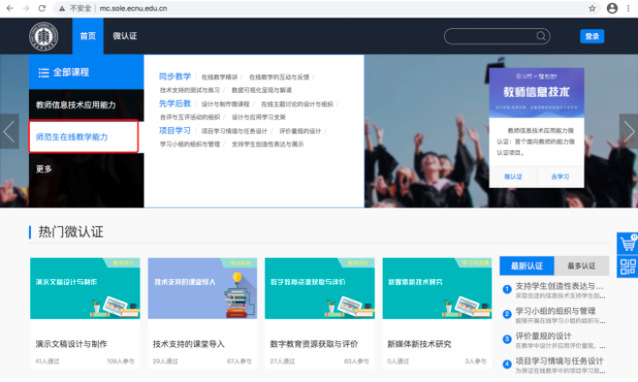Open 演示文稿设计与制作 course thumbnail
The width and height of the screenshot is (638, 382).
click(85, 288)
